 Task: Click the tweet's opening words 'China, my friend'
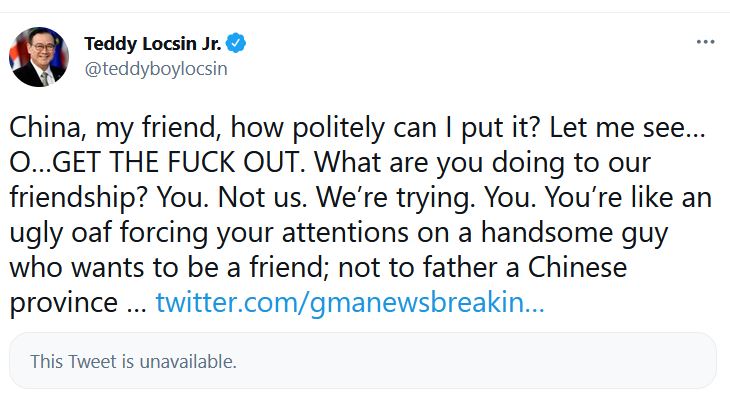92,128
